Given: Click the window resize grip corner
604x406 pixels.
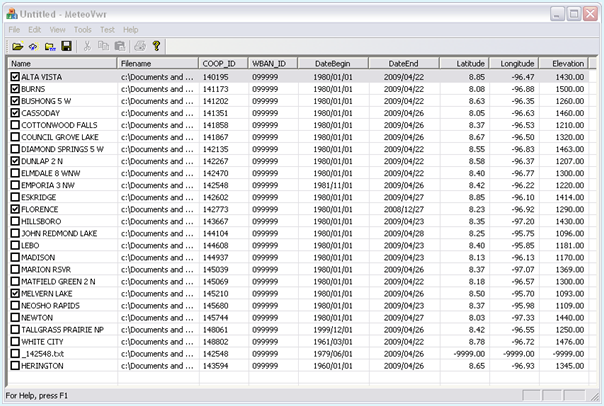Looking at the screenshot, I should 595,396.
